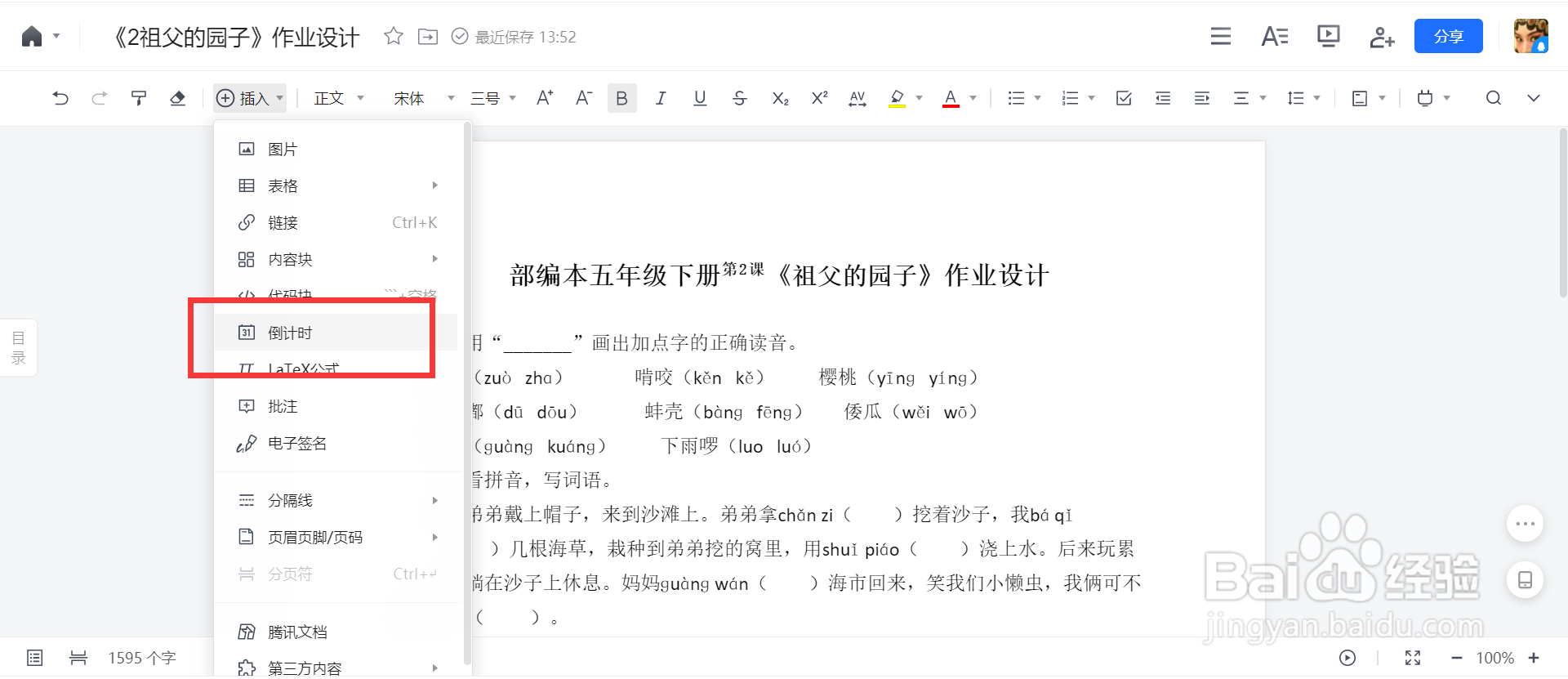Toggle strikethrough formatting
Viewport: 1568px width, 679px height.
pos(739,98)
